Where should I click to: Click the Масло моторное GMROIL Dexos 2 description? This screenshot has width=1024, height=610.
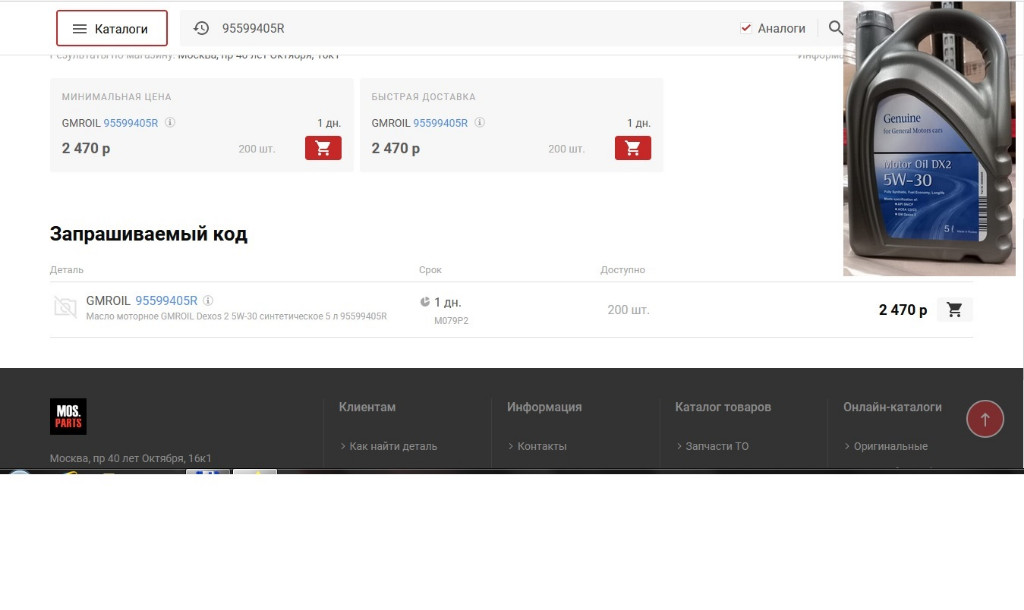tap(236, 316)
